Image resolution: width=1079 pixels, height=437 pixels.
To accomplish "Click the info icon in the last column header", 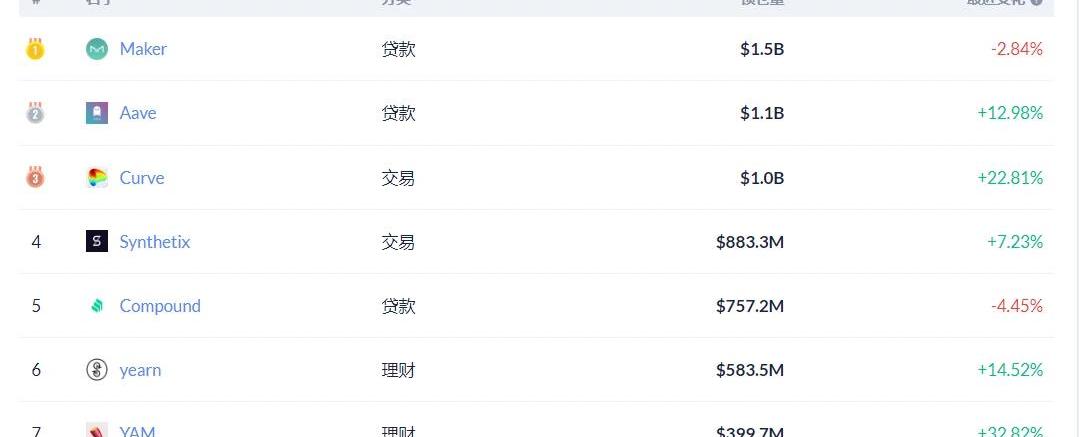I will coord(1037,2).
